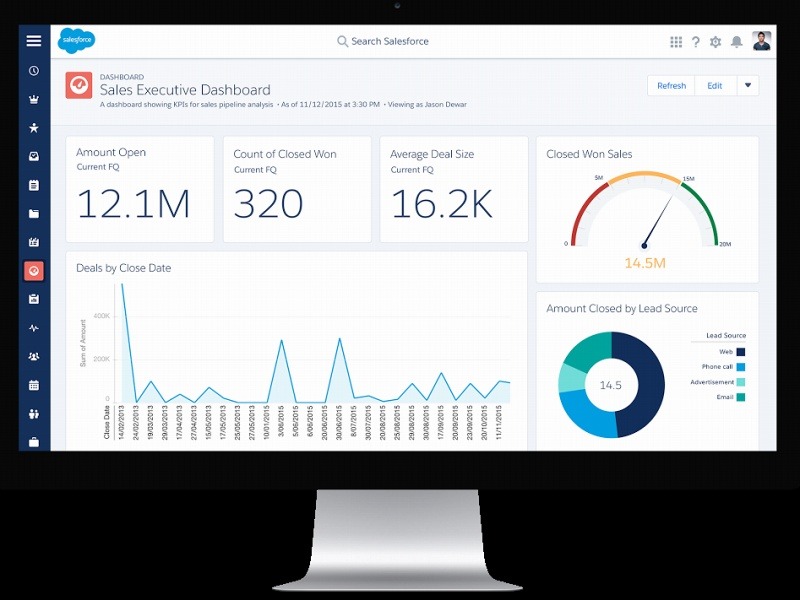The height and width of the screenshot is (600, 800).
Task: Click the 20M gauge label
Action: (725, 244)
